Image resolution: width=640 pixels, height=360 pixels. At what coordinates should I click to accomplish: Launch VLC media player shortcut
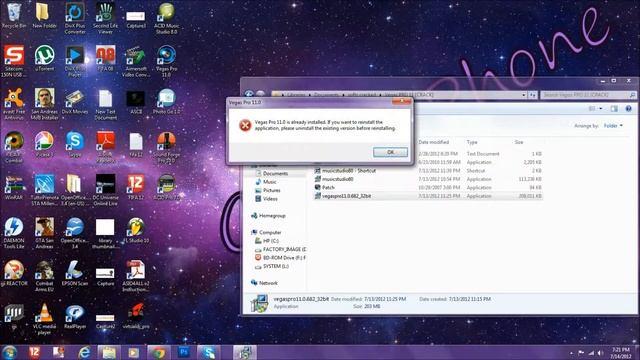[x=44, y=319]
